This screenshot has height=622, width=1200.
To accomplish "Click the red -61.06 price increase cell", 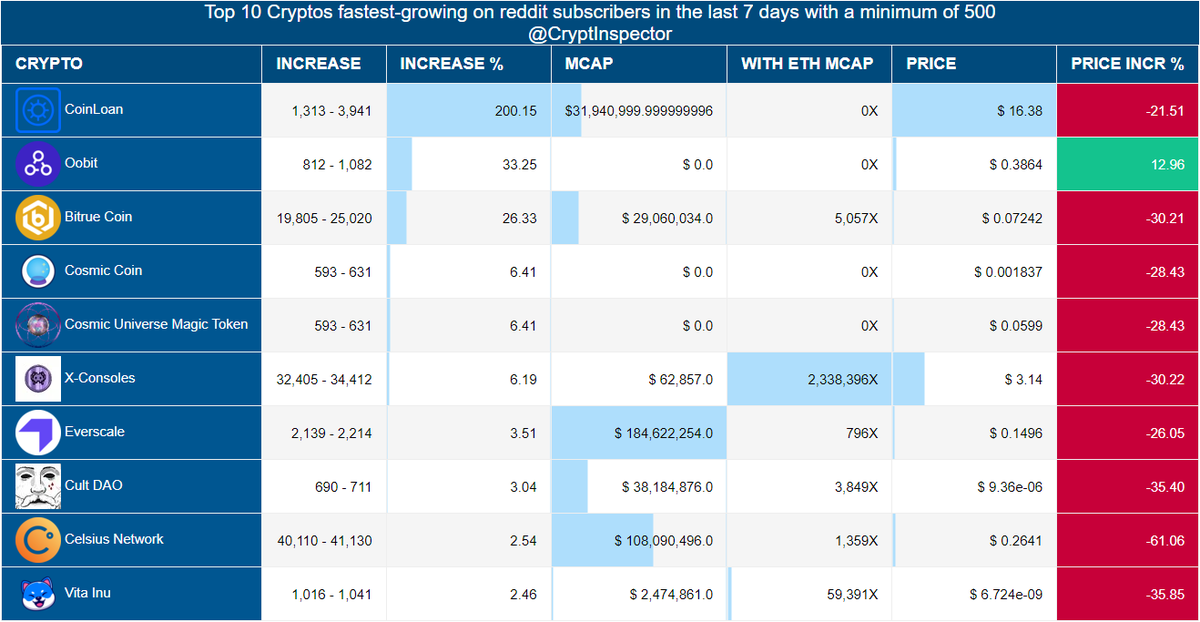I will tap(1128, 541).
